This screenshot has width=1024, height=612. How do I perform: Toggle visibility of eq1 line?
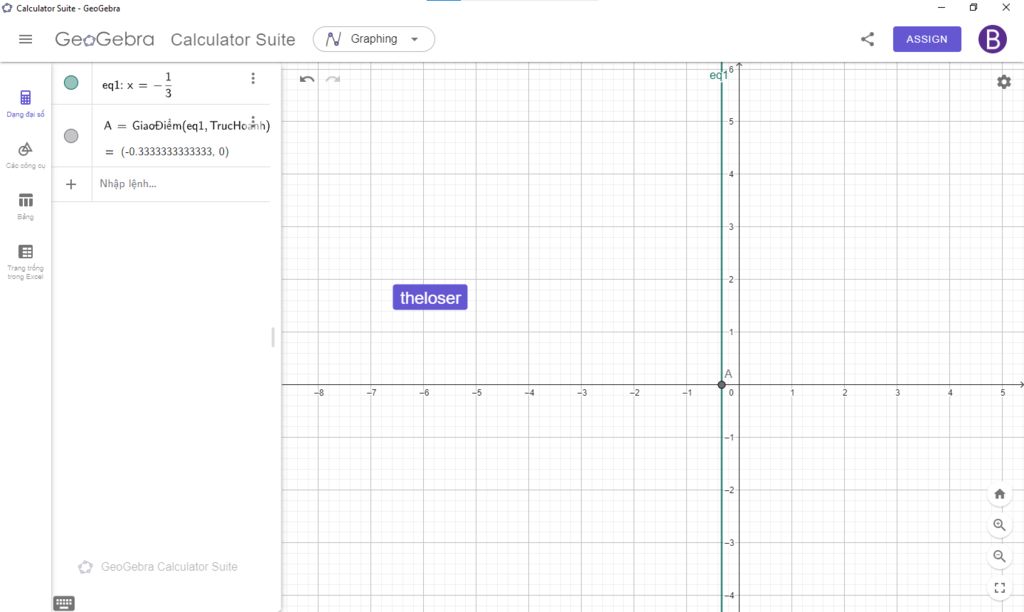click(71, 83)
